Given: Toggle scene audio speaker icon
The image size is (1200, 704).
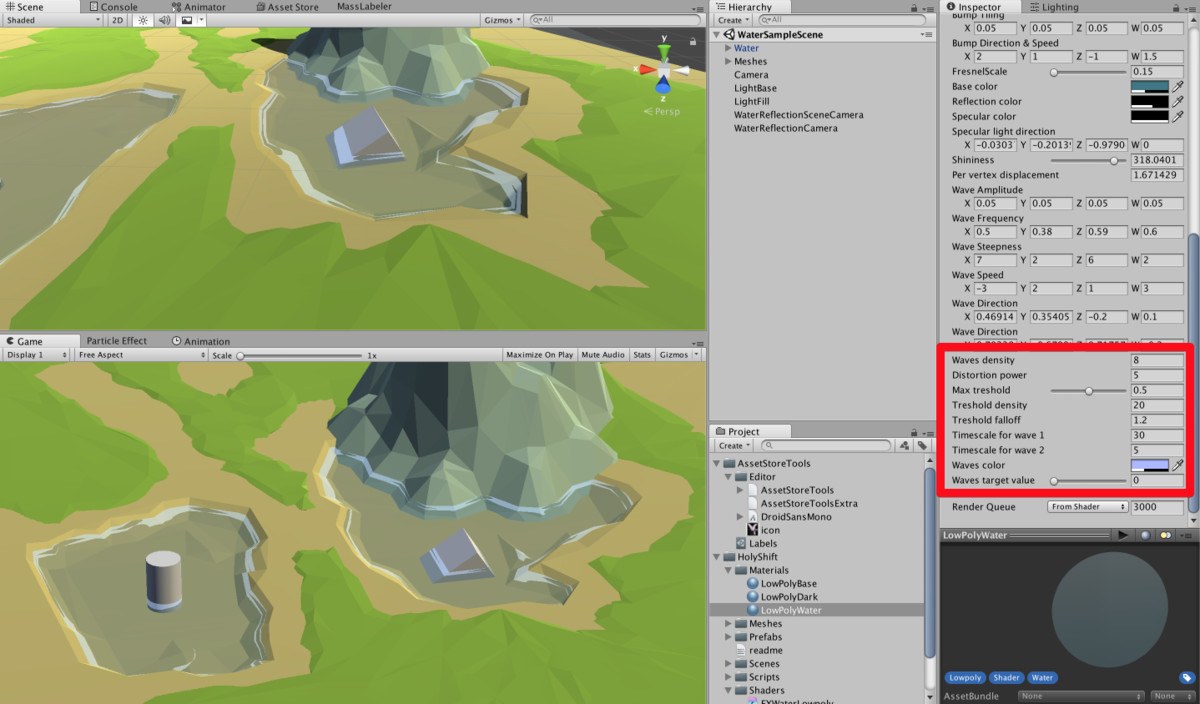Looking at the screenshot, I should point(164,20).
